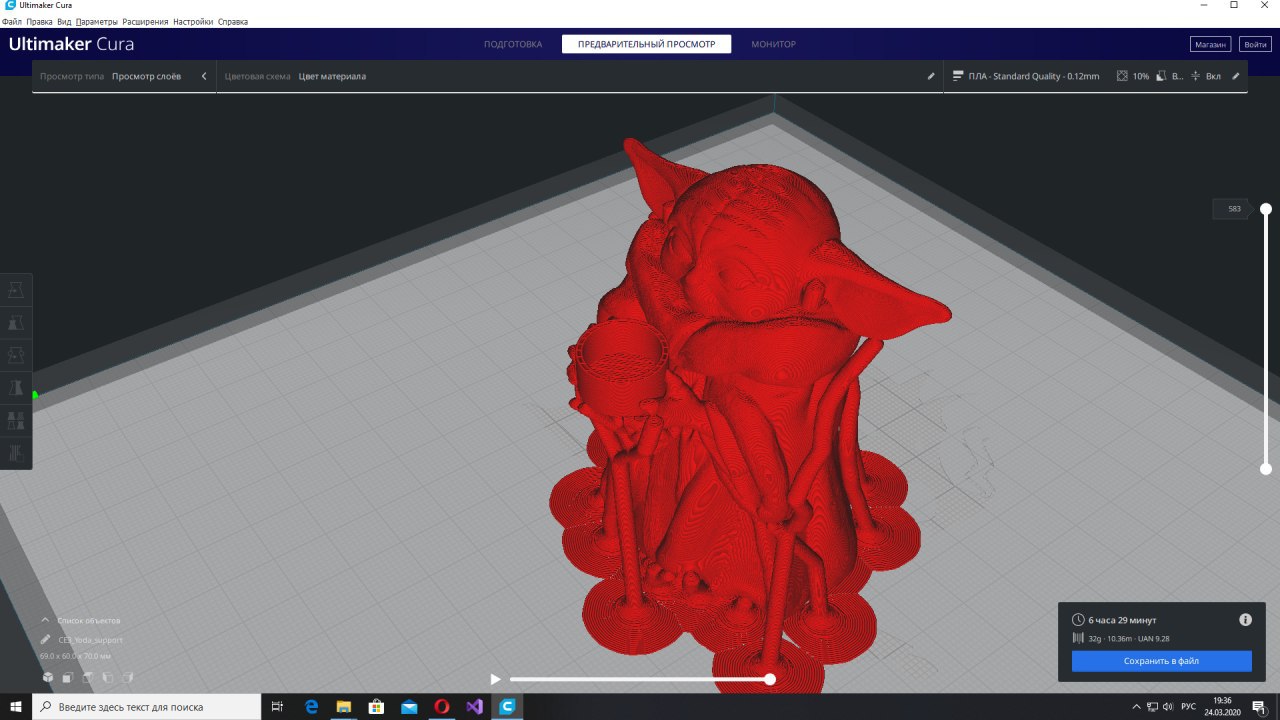Open Microsoft Edge from the taskbar

tap(311, 706)
